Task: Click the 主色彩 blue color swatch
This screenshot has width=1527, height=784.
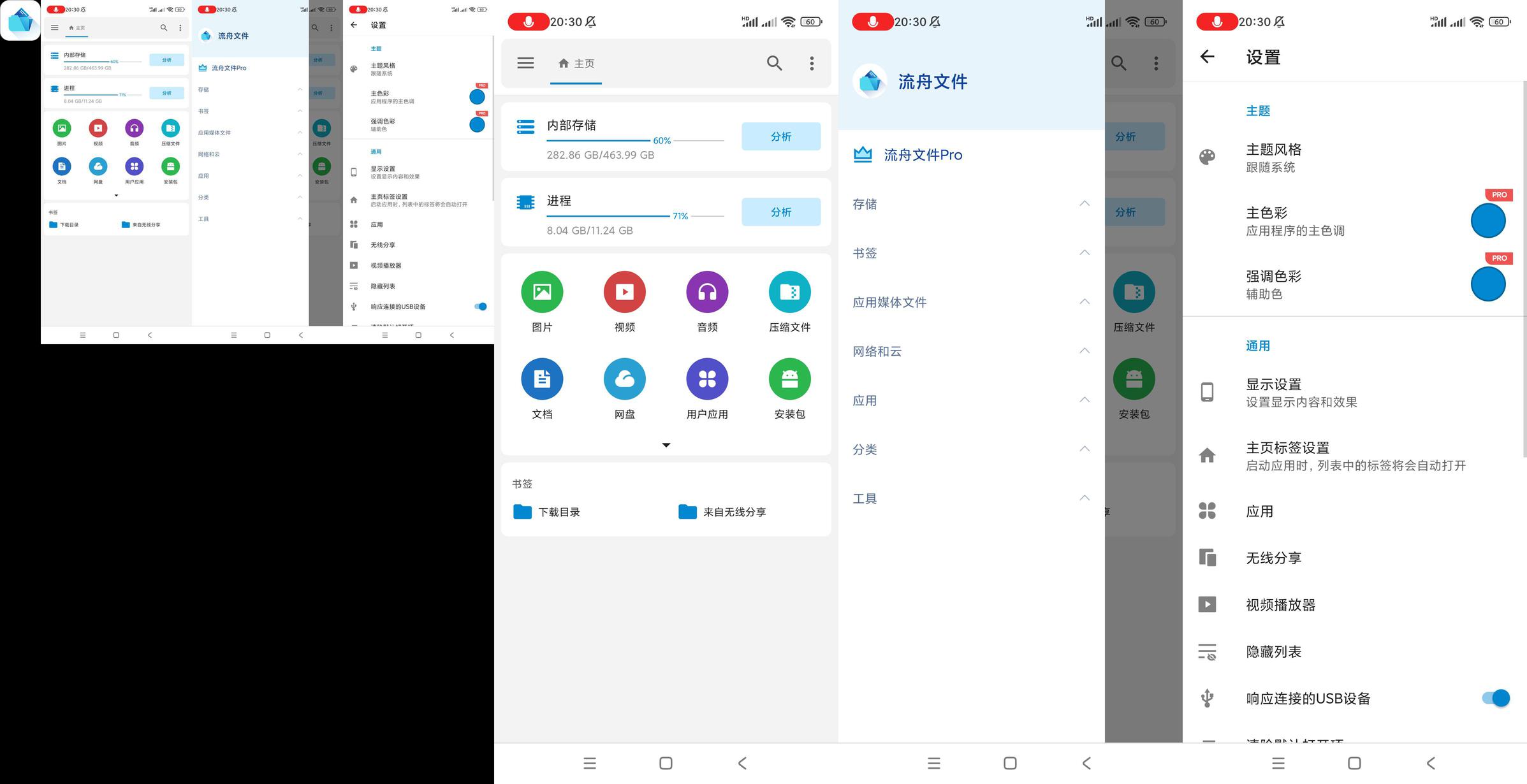Action: pos(1488,221)
